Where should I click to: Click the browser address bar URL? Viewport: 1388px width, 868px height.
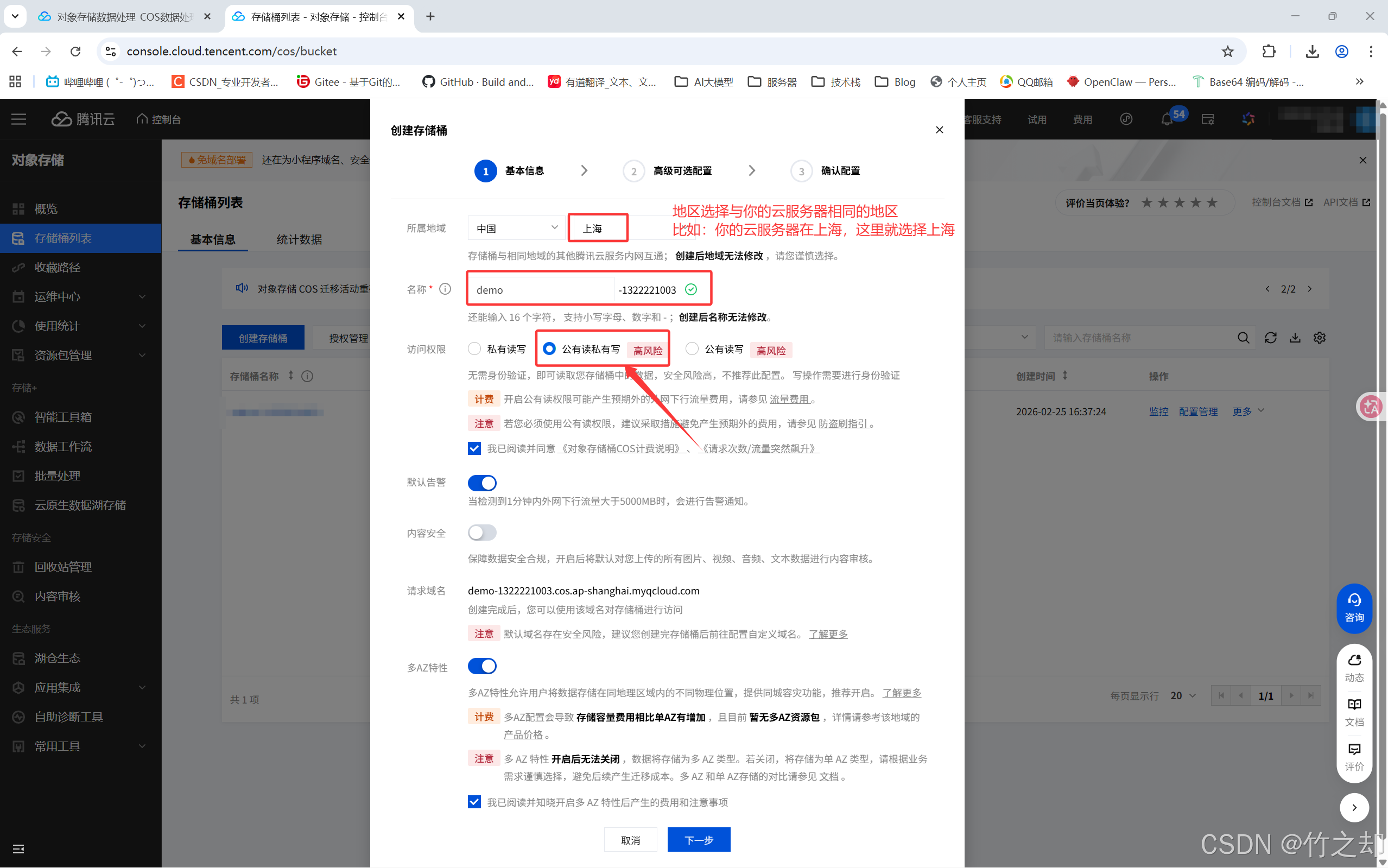[231, 51]
